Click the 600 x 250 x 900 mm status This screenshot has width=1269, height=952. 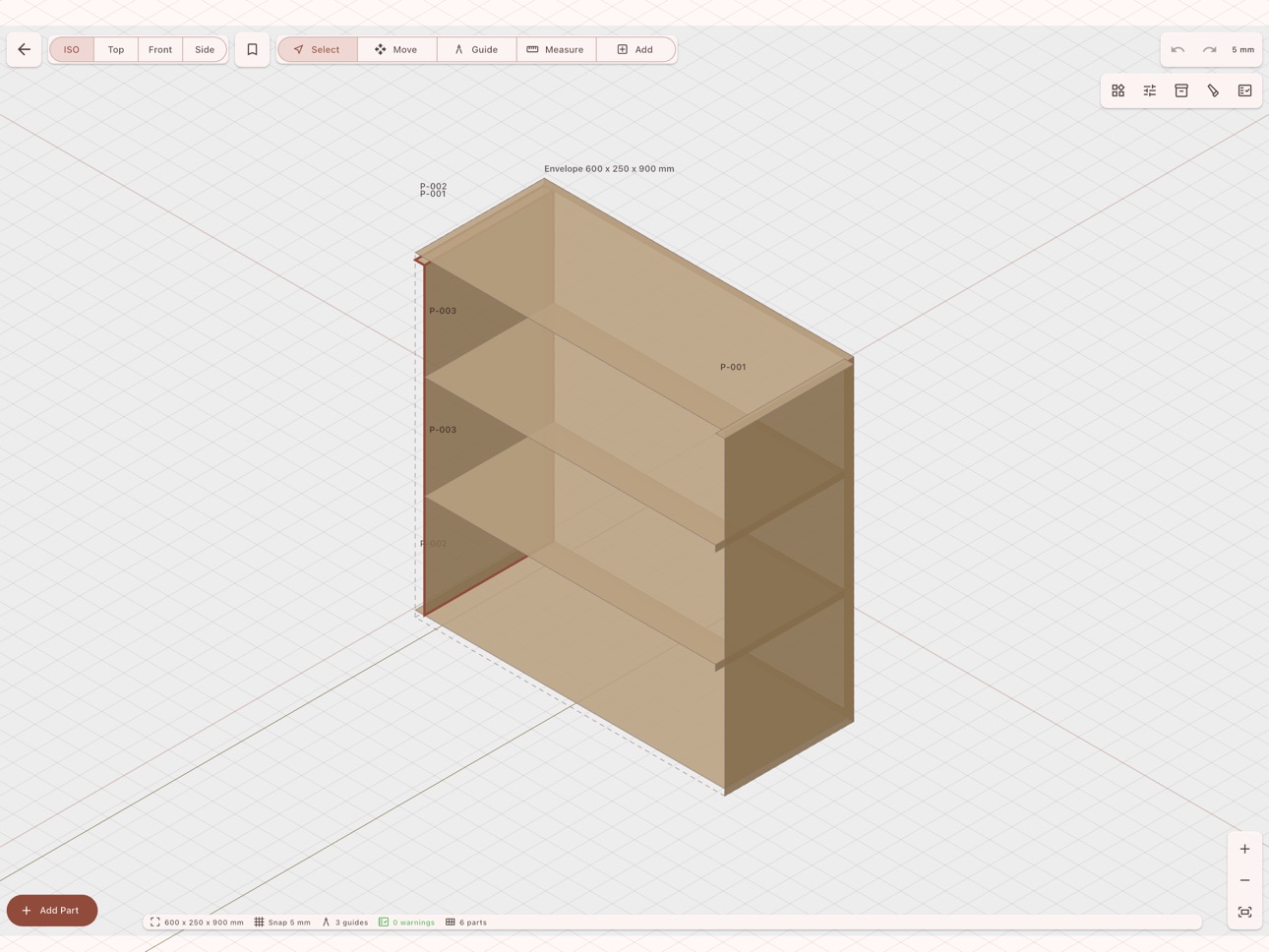click(197, 922)
